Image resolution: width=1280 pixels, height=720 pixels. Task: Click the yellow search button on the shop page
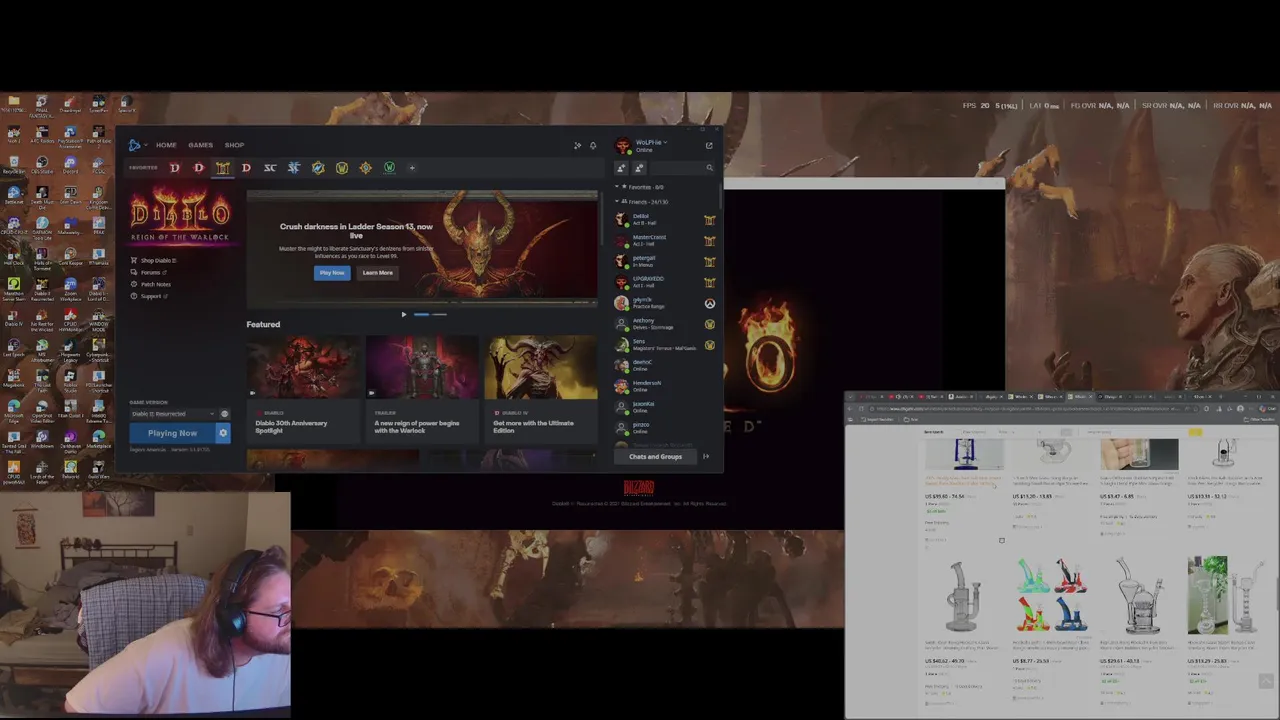[x=1196, y=432]
